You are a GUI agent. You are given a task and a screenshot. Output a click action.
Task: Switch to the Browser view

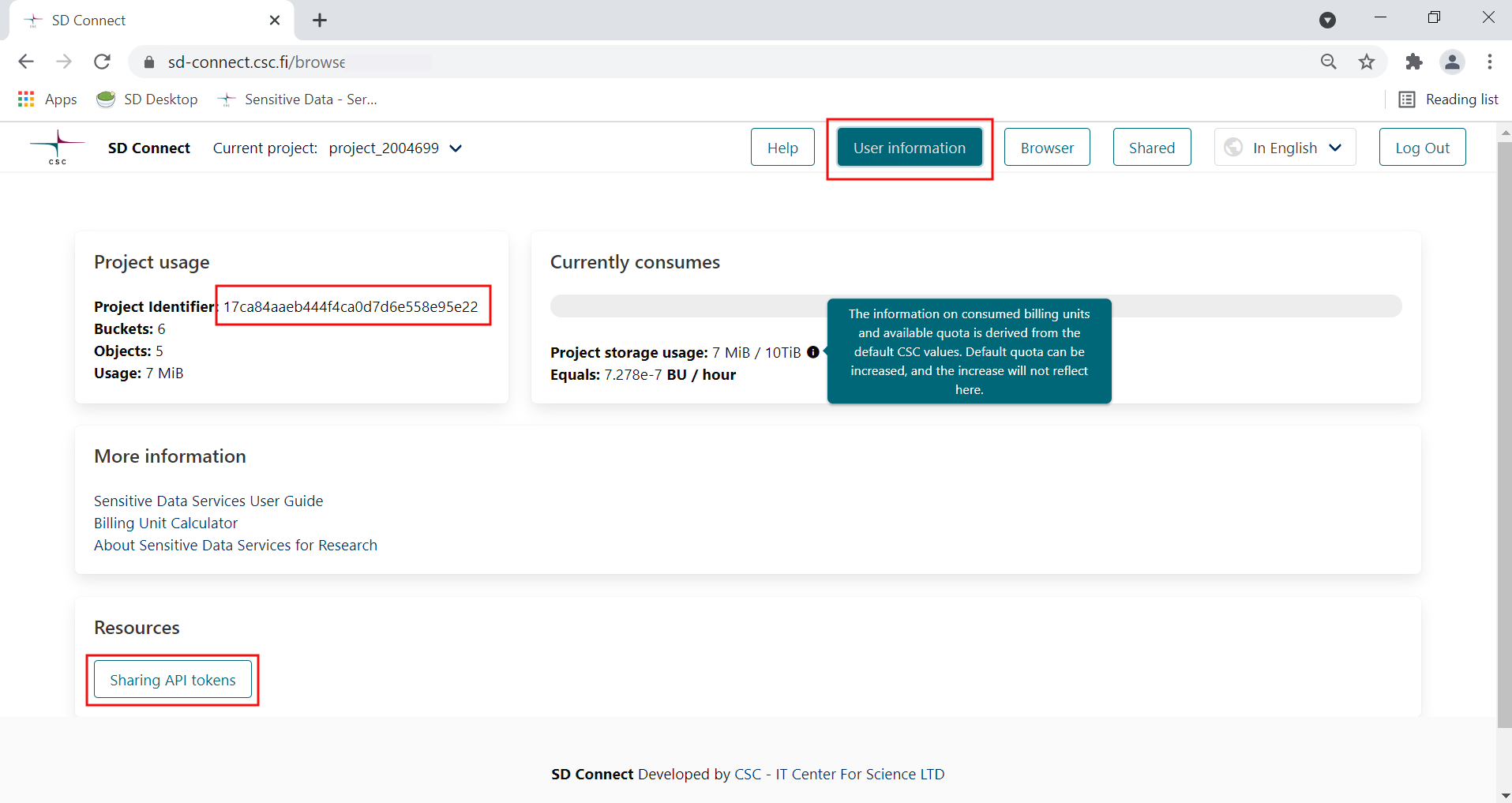pyautogui.click(x=1047, y=148)
